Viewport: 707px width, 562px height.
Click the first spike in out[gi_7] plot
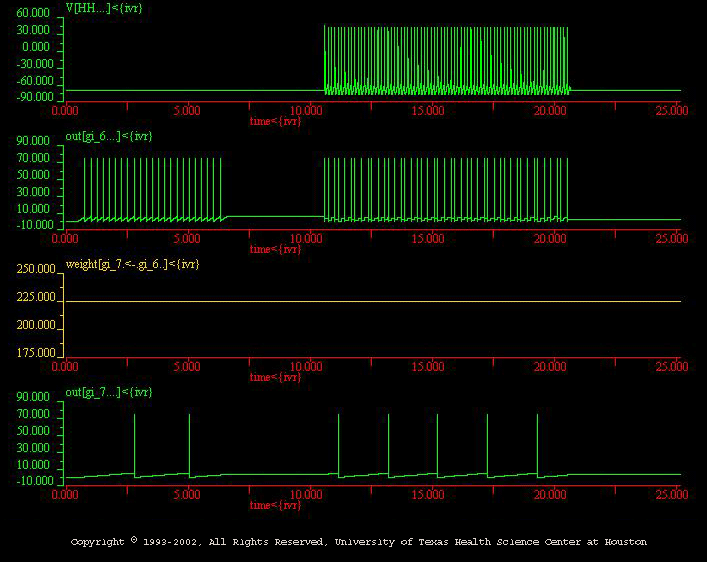(134, 444)
